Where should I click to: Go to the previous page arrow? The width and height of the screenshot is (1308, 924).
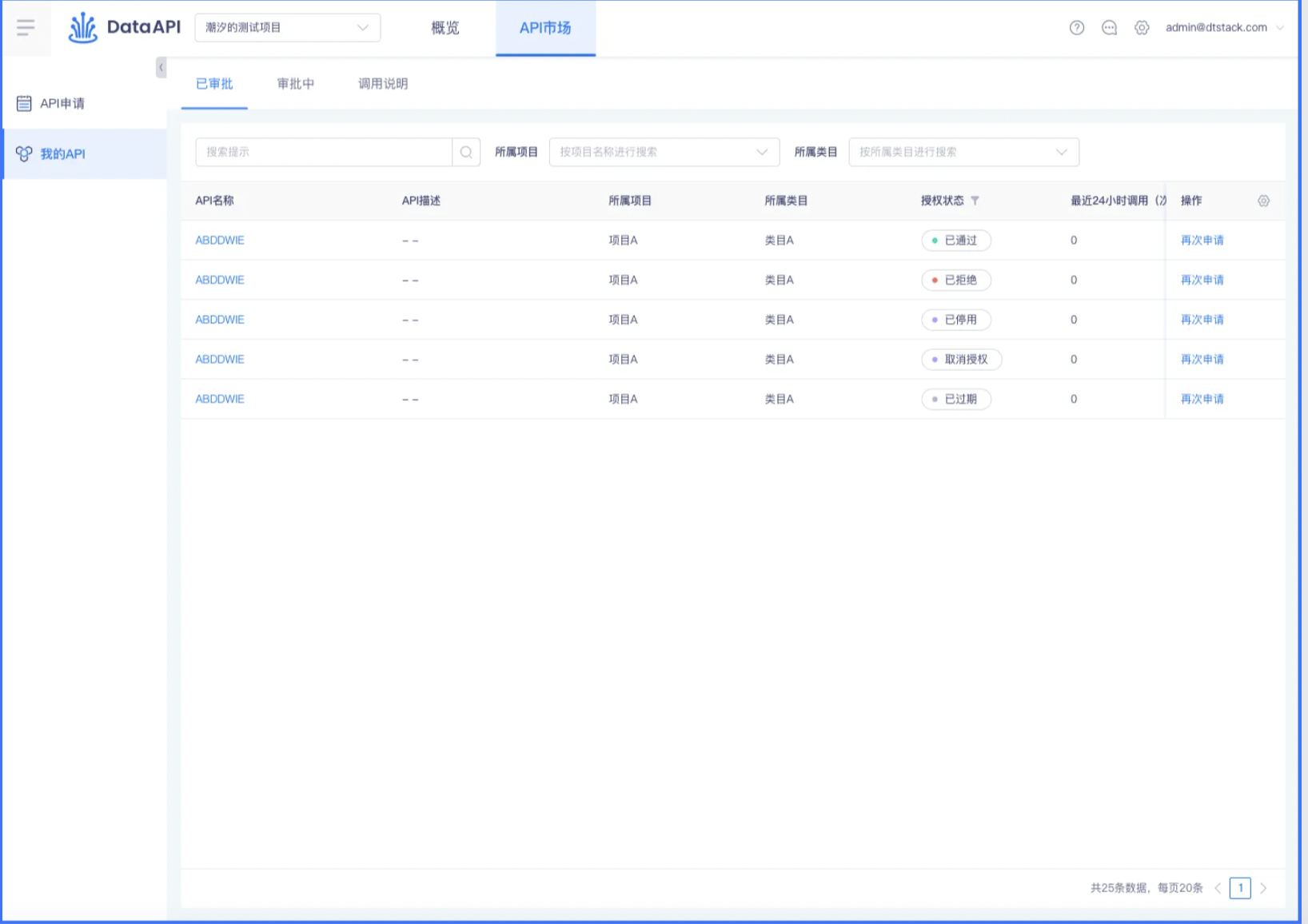(1218, 888)
